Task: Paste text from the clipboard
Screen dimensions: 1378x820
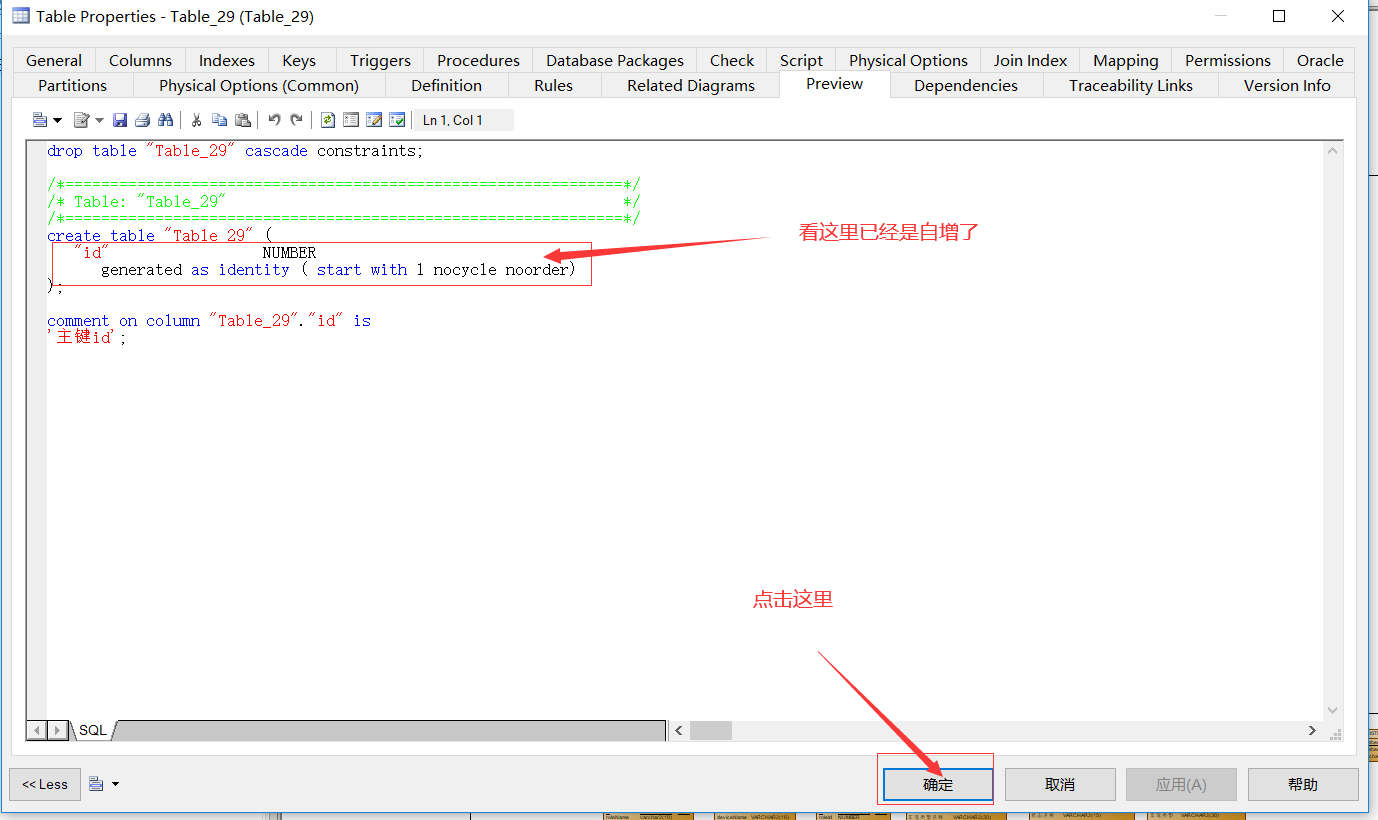Action: click(244, 119)
